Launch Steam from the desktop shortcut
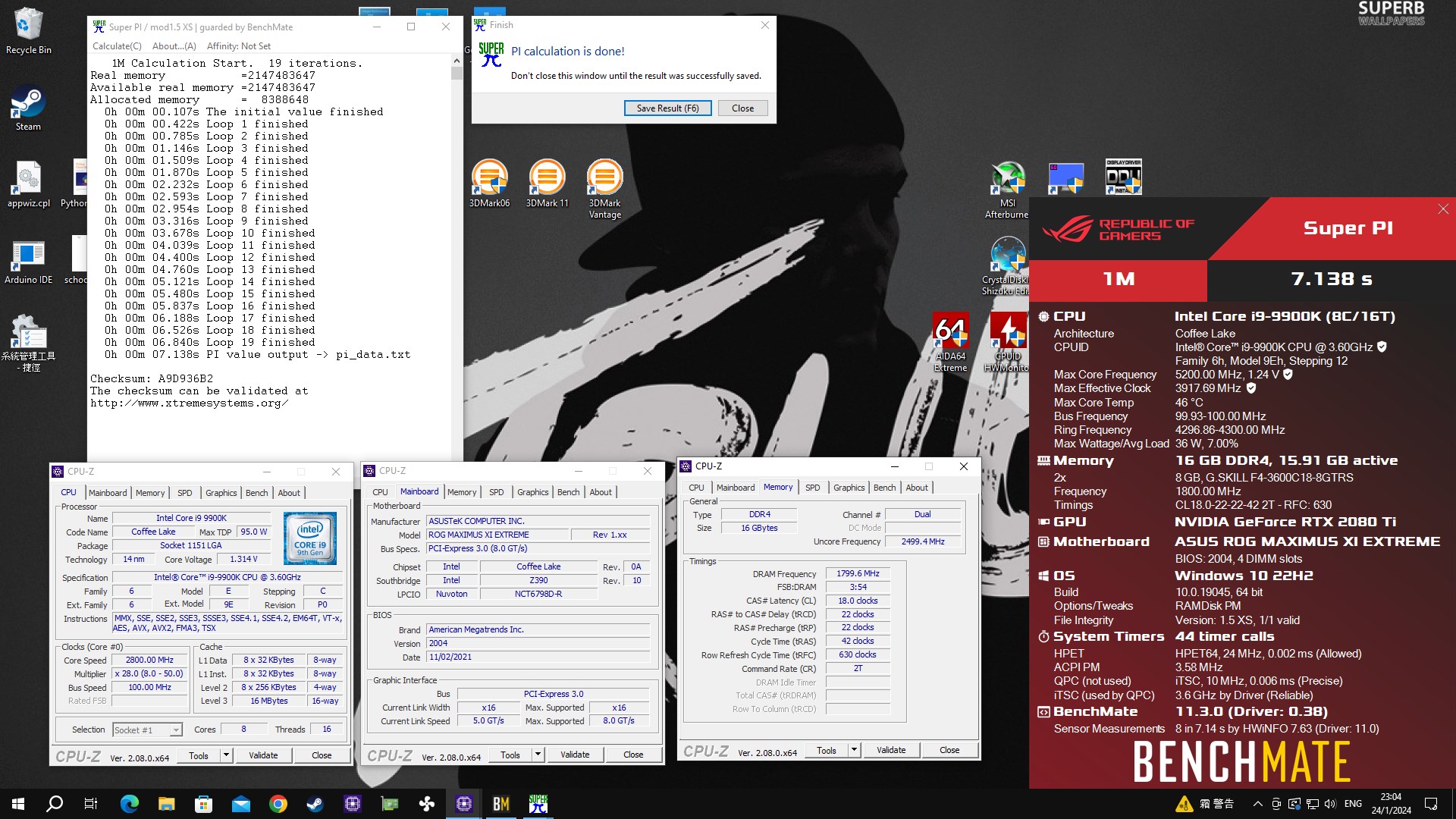The width and height of the screenshot is (1456, 819). coord(28,108)
